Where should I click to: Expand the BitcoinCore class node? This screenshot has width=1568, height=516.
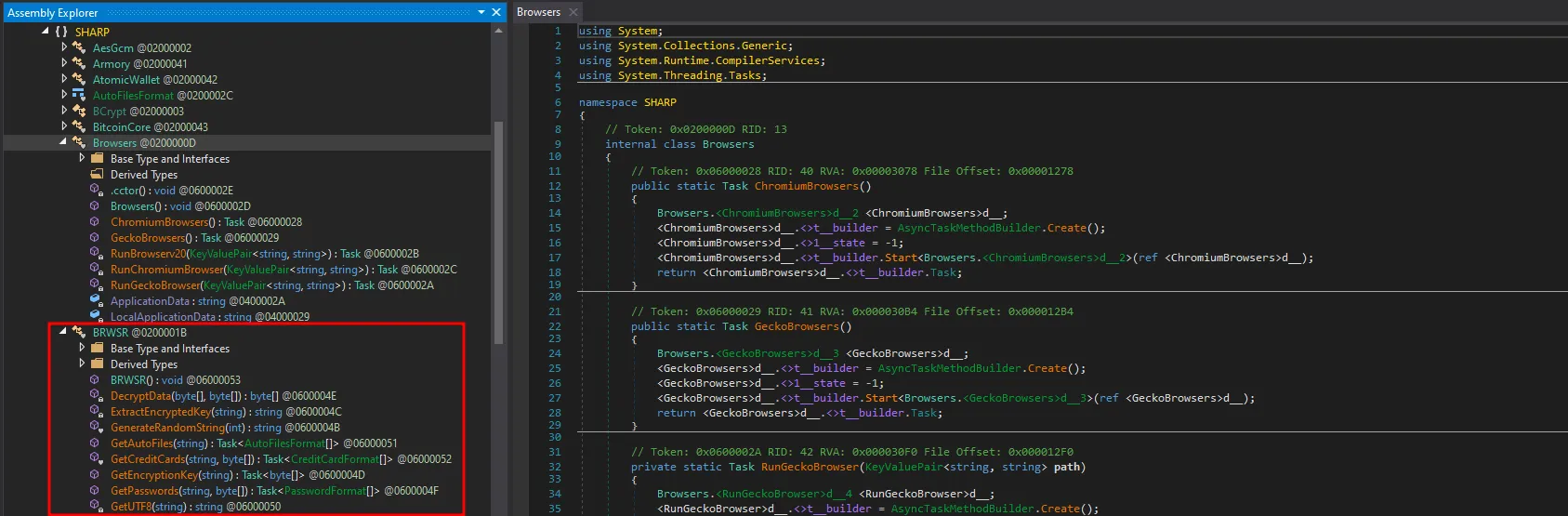click(64, 127)
